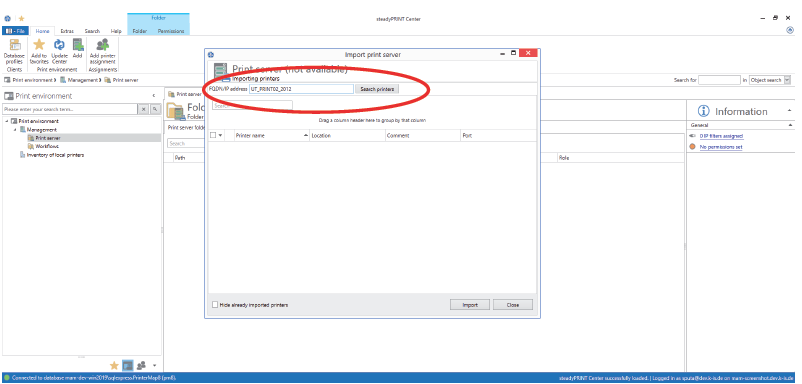Select the users view icon at panel bottom
This screenshot has width=802, height=384.
[141, 365]
